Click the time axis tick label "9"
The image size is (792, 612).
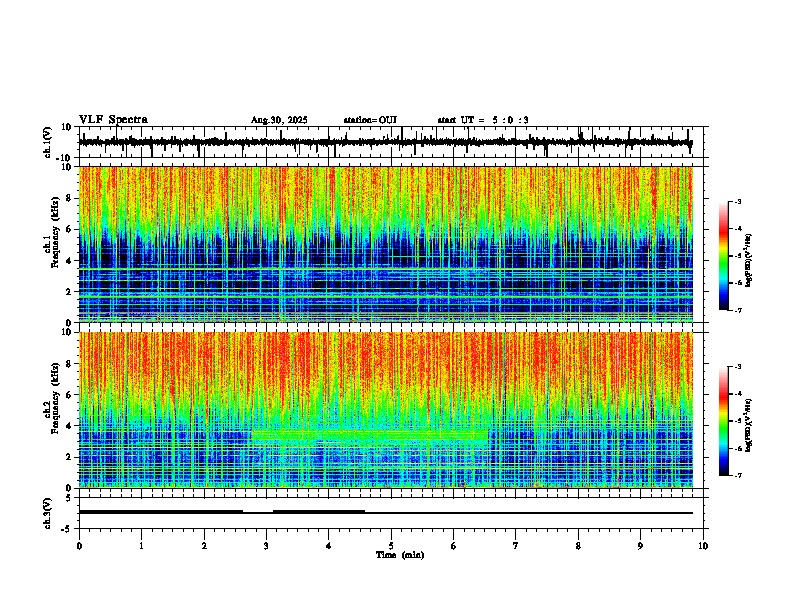point(640,546)
